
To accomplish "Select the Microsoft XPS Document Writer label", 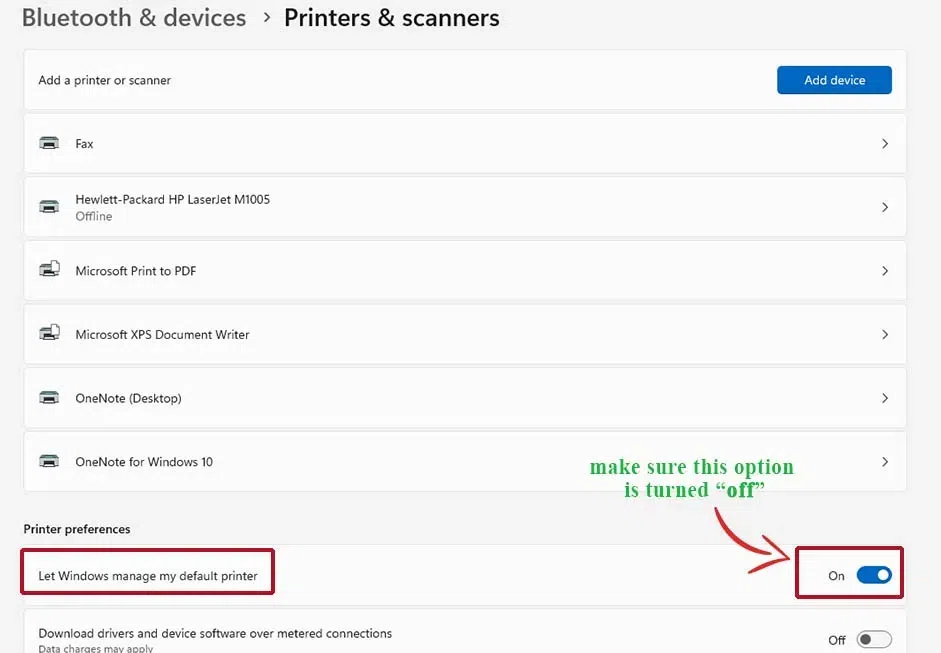I will 162,334.
